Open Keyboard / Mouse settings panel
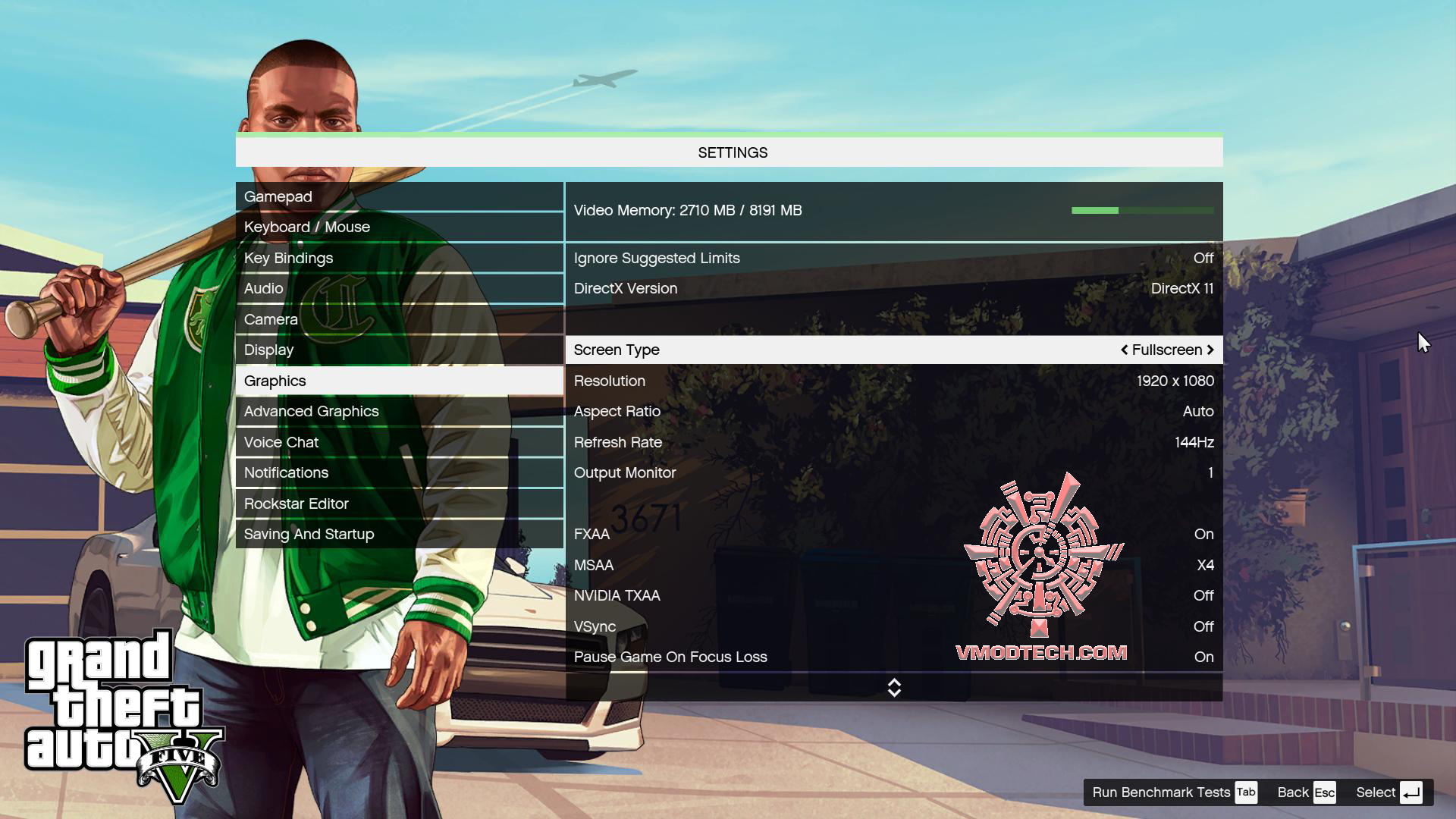The image size is (1456, 819). click(x=307, y=226)
